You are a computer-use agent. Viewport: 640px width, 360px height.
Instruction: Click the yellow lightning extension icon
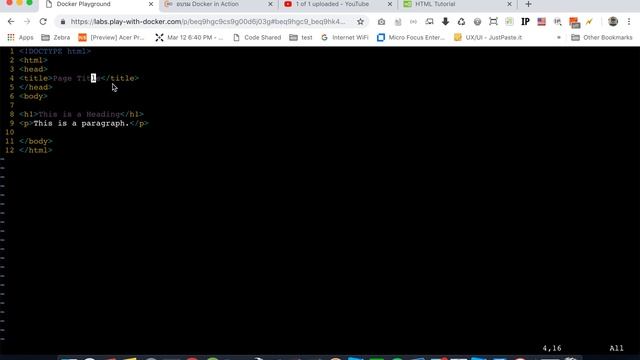point(589,22)
